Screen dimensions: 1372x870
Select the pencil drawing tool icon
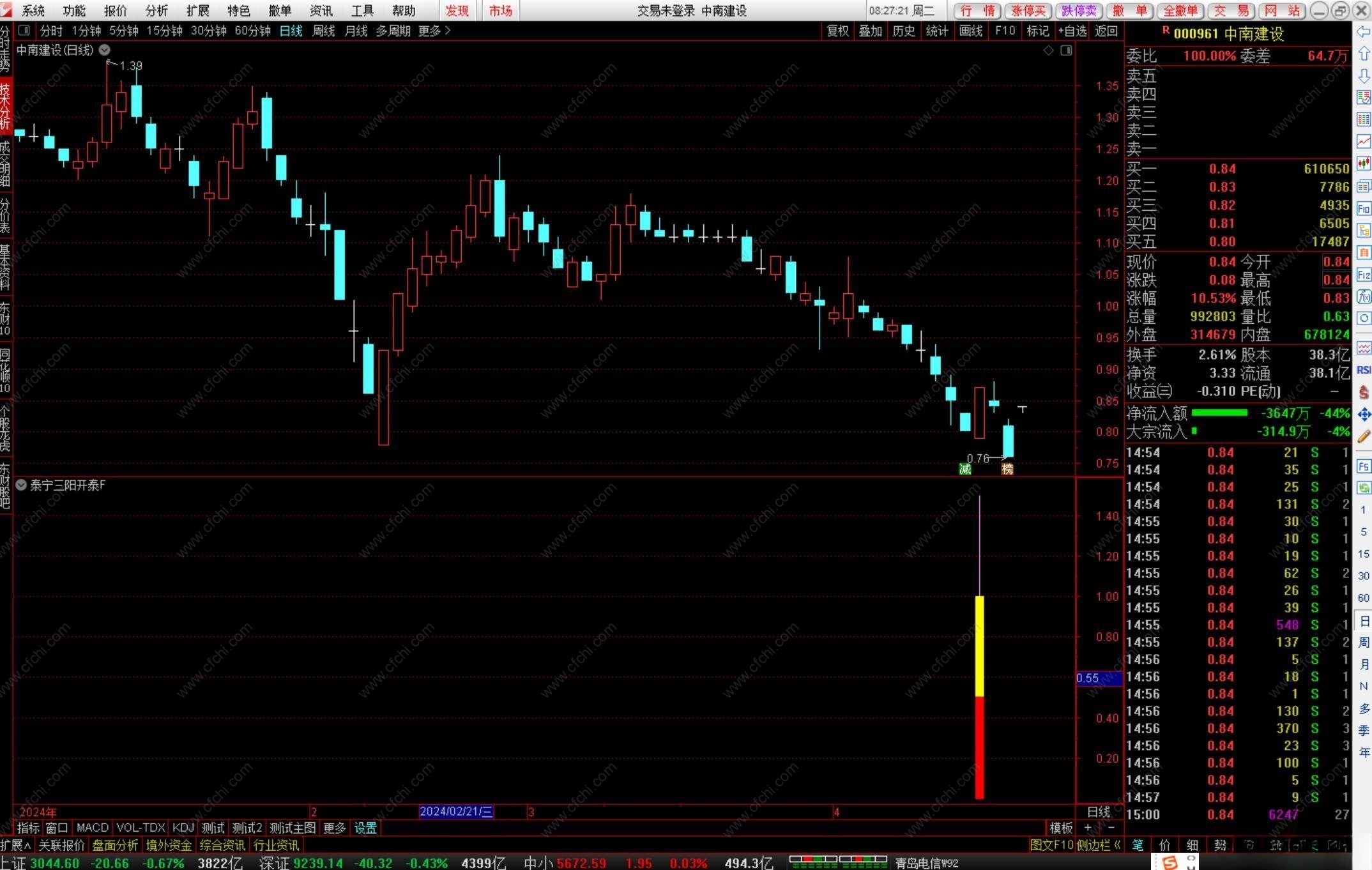(x=1364, y=436)
